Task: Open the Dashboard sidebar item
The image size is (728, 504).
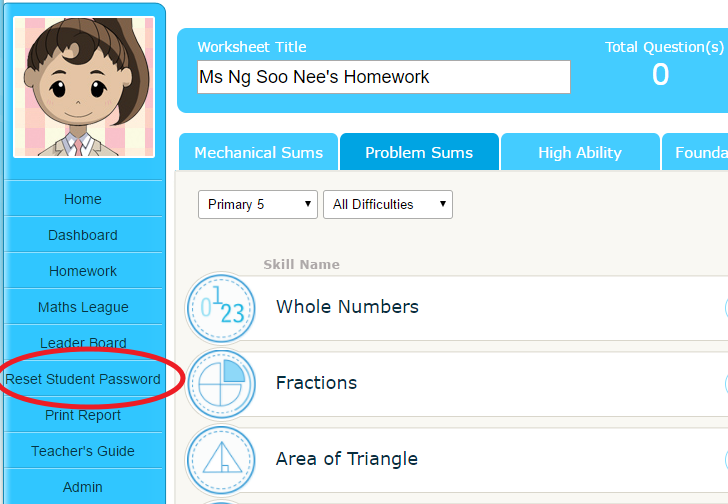Action: (83, 235)
